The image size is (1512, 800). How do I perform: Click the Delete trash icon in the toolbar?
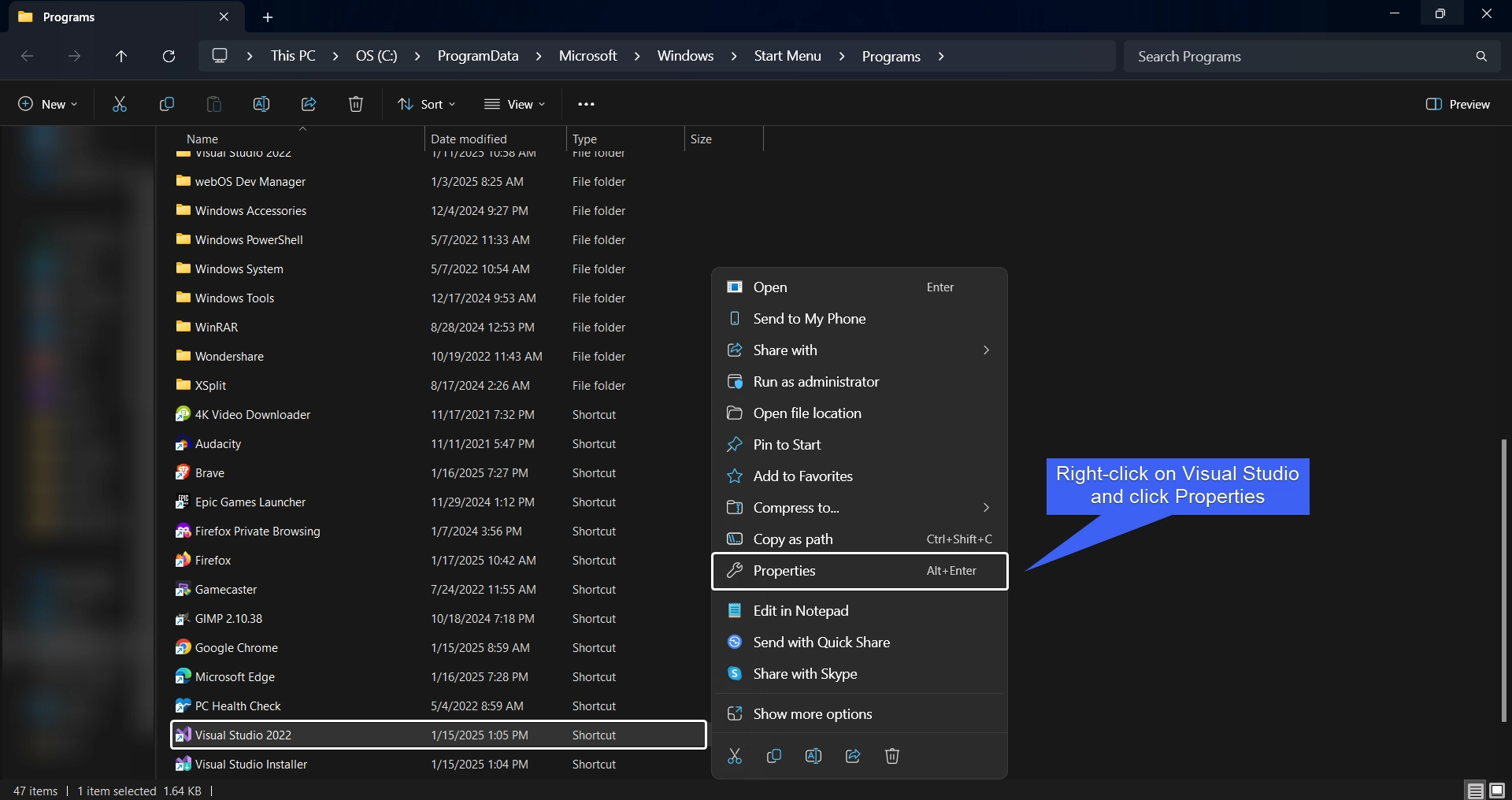[x=356, y=104]
